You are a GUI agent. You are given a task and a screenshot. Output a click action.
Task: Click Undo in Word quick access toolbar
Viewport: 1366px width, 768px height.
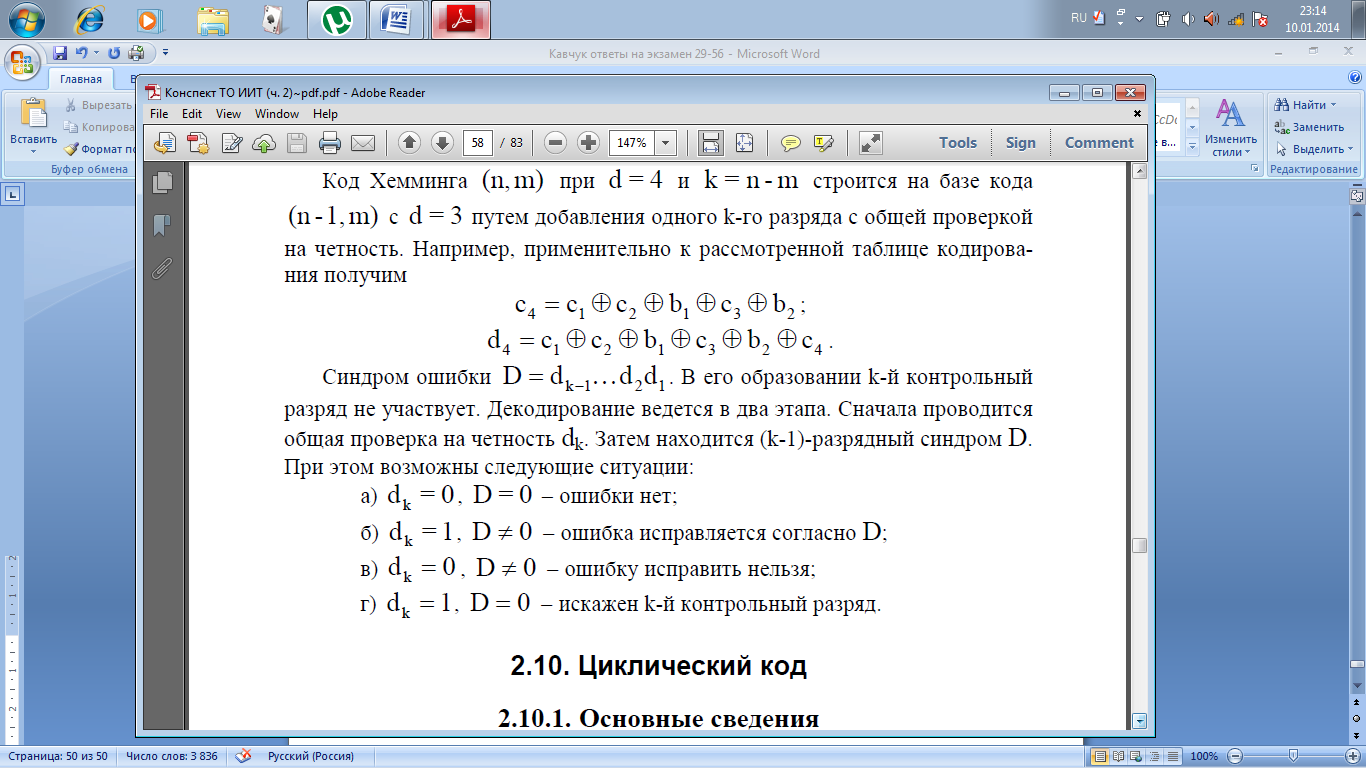82,53
